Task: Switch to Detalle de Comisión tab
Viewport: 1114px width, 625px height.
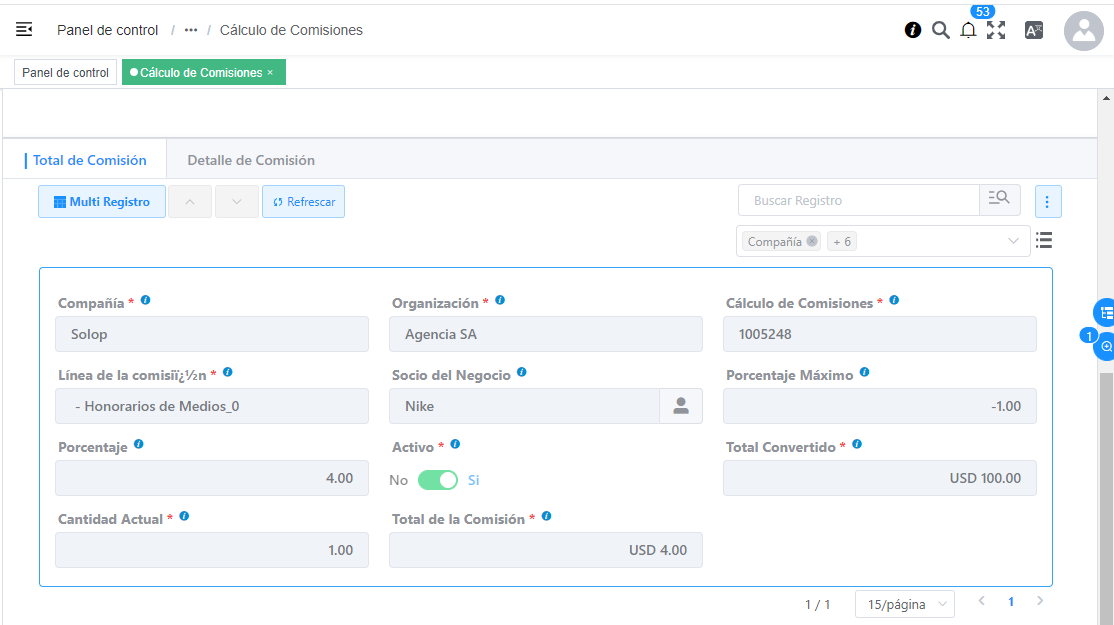Action: click(251, 160)
